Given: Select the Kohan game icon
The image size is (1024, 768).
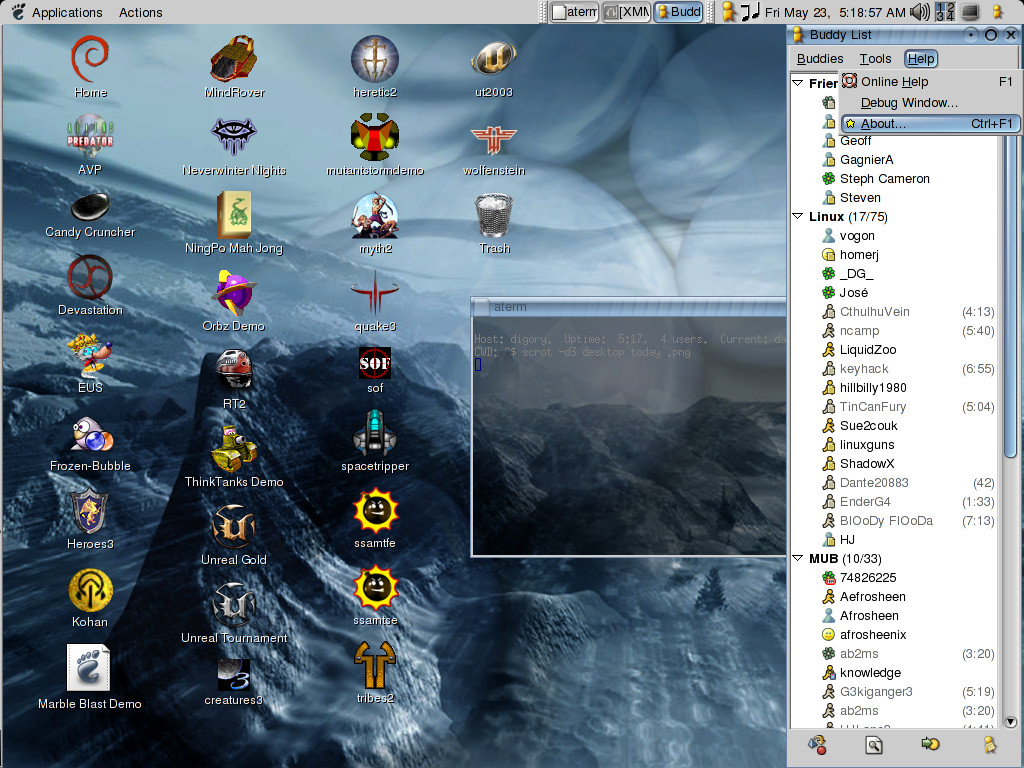Looking at the screenshot, I should [x=90, y=590].
